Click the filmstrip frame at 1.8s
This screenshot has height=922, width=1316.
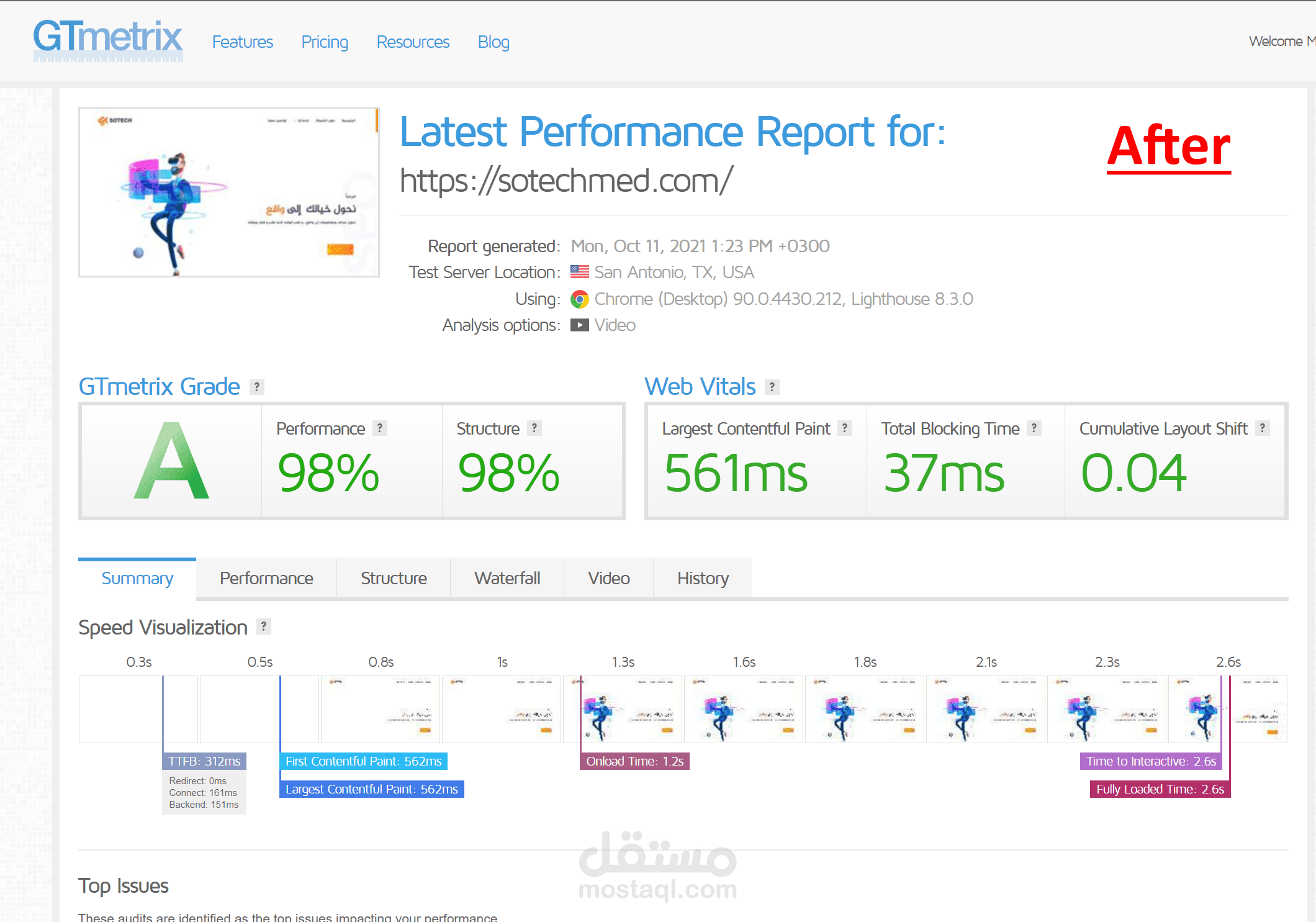pyautogui.click(x=865, y=709)
